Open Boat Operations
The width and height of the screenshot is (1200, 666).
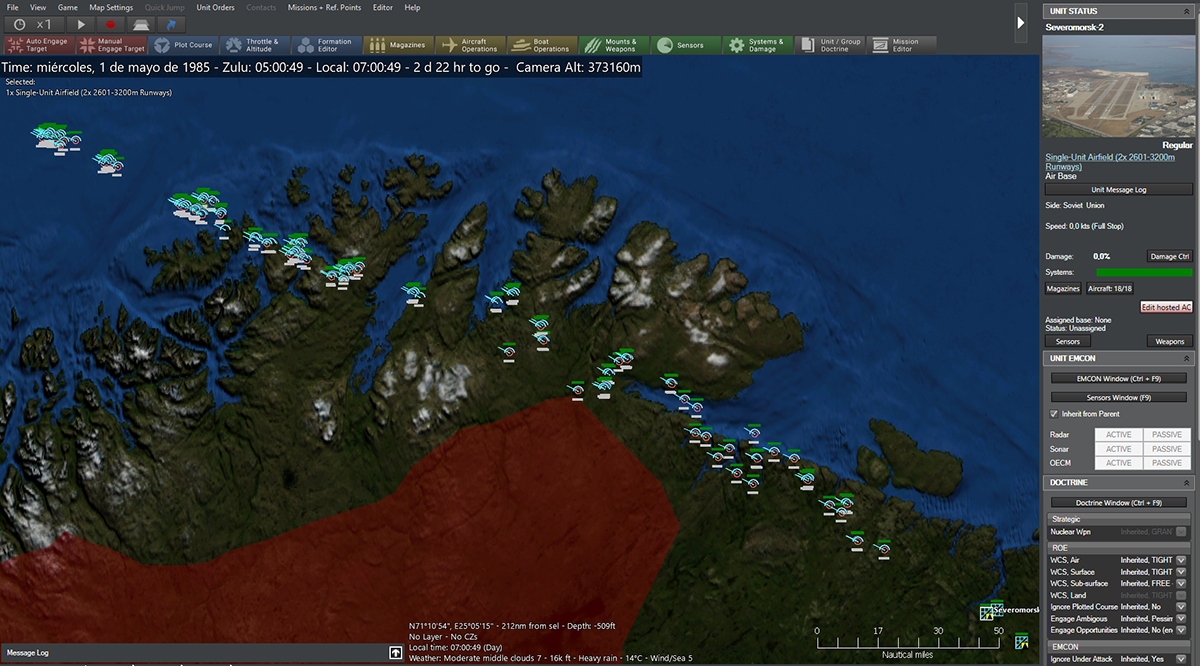(542, 45)
